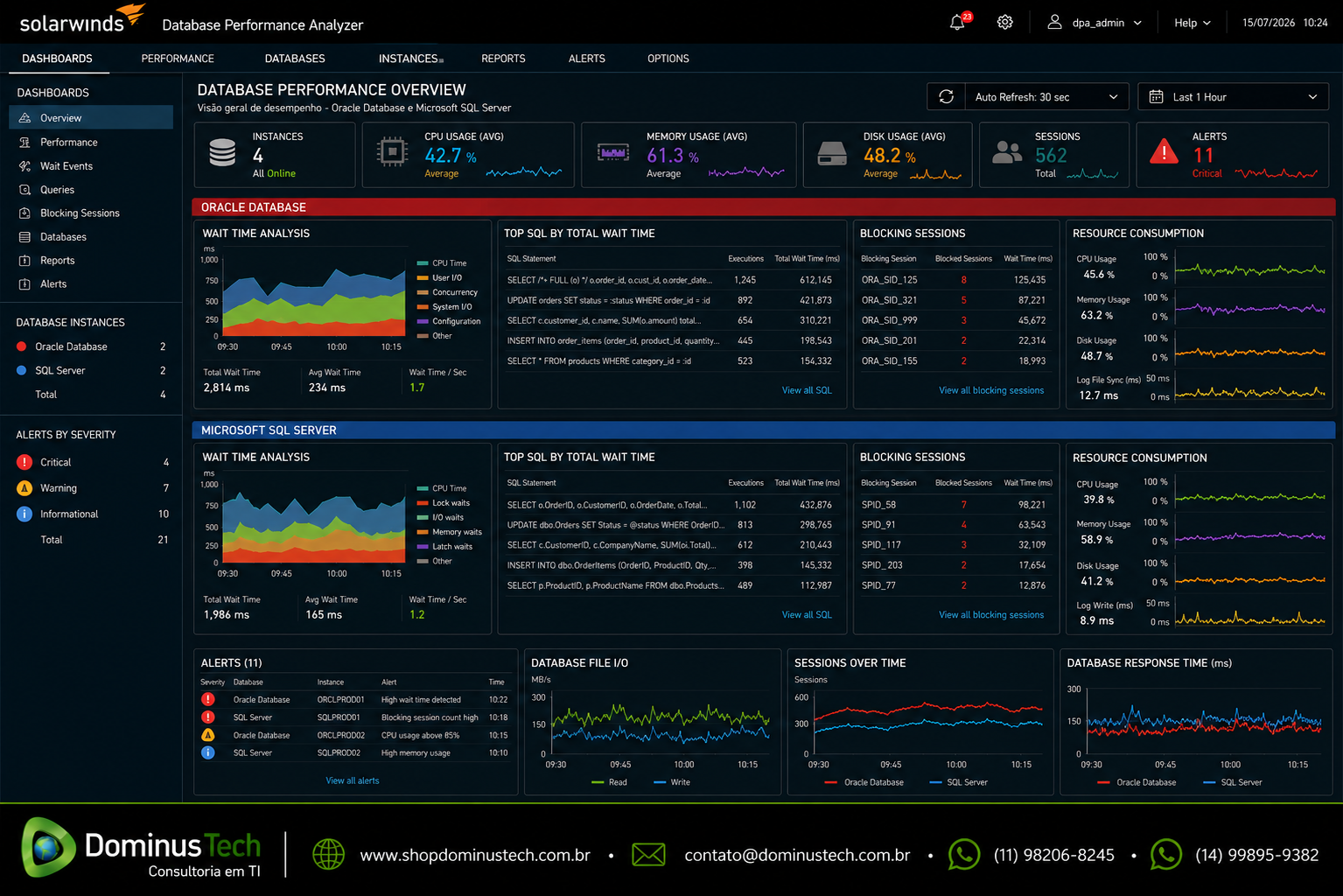Open Alerts top tab

point(587,59)
